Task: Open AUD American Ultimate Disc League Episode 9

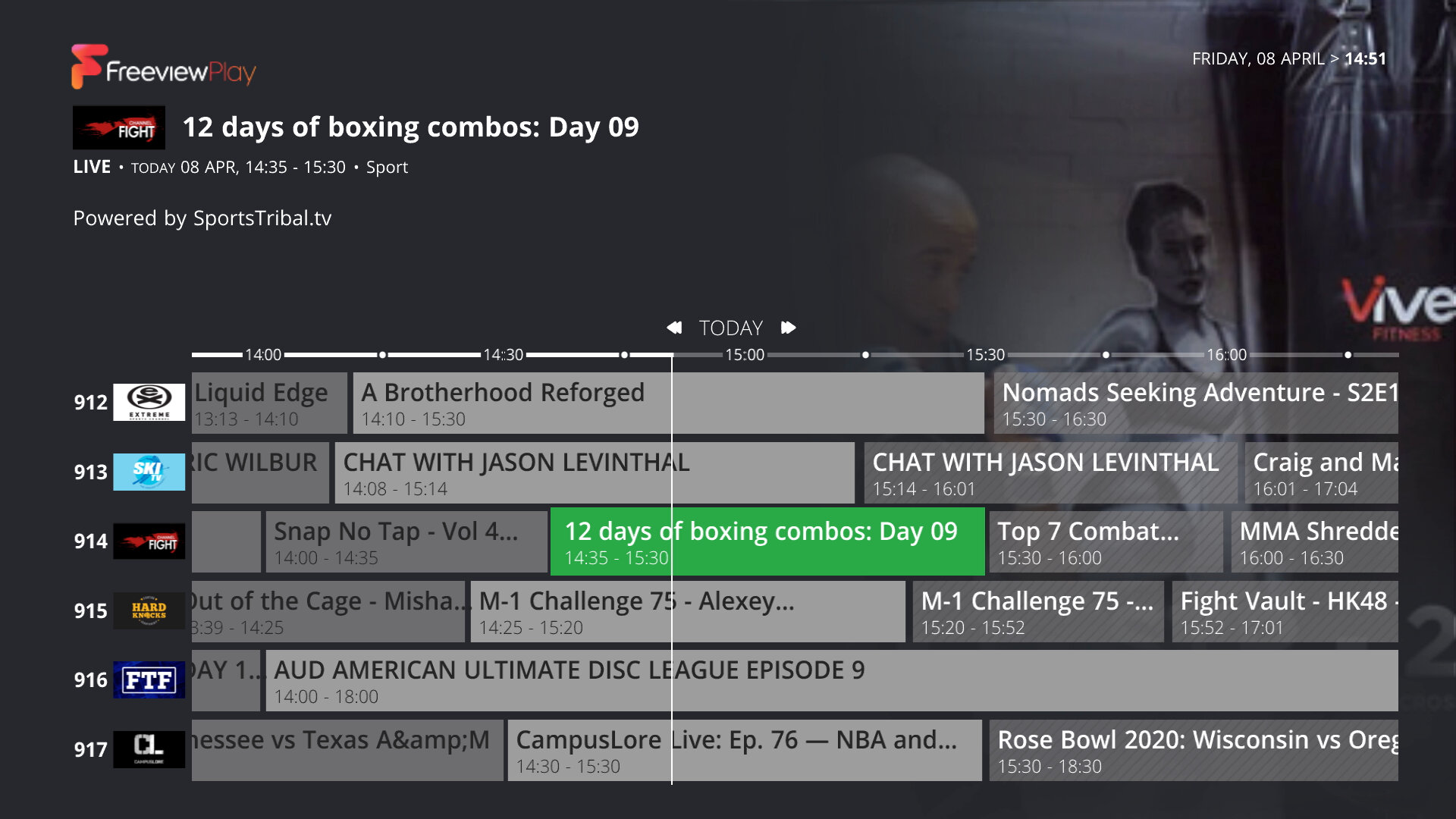Action: [830, 680]
